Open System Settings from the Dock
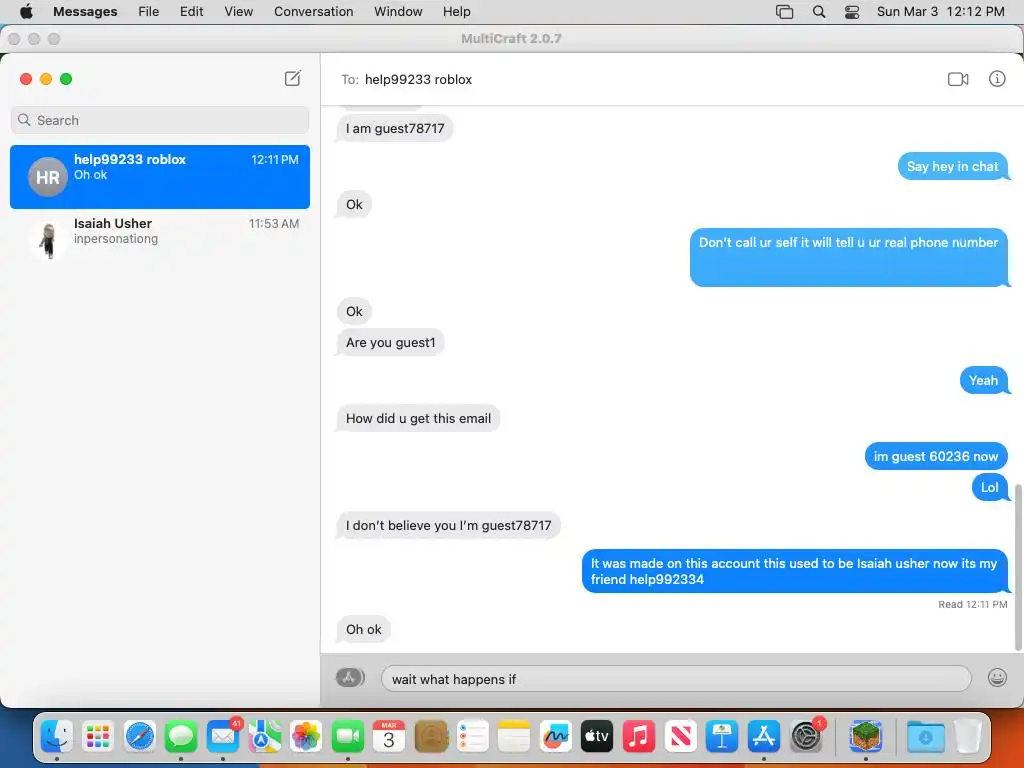This screenshot has height=768, width=1024. pyautogui.click(x=807, y=737)
